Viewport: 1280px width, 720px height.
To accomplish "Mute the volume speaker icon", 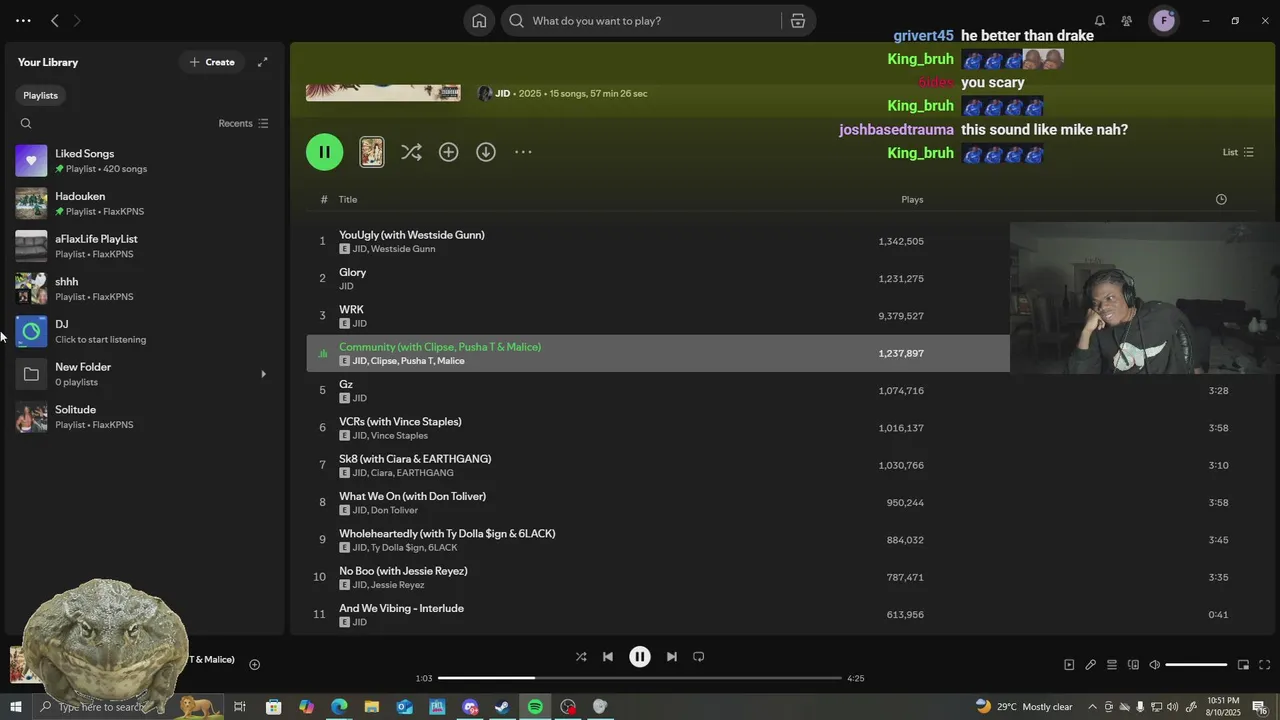I will coord(1154,665).
